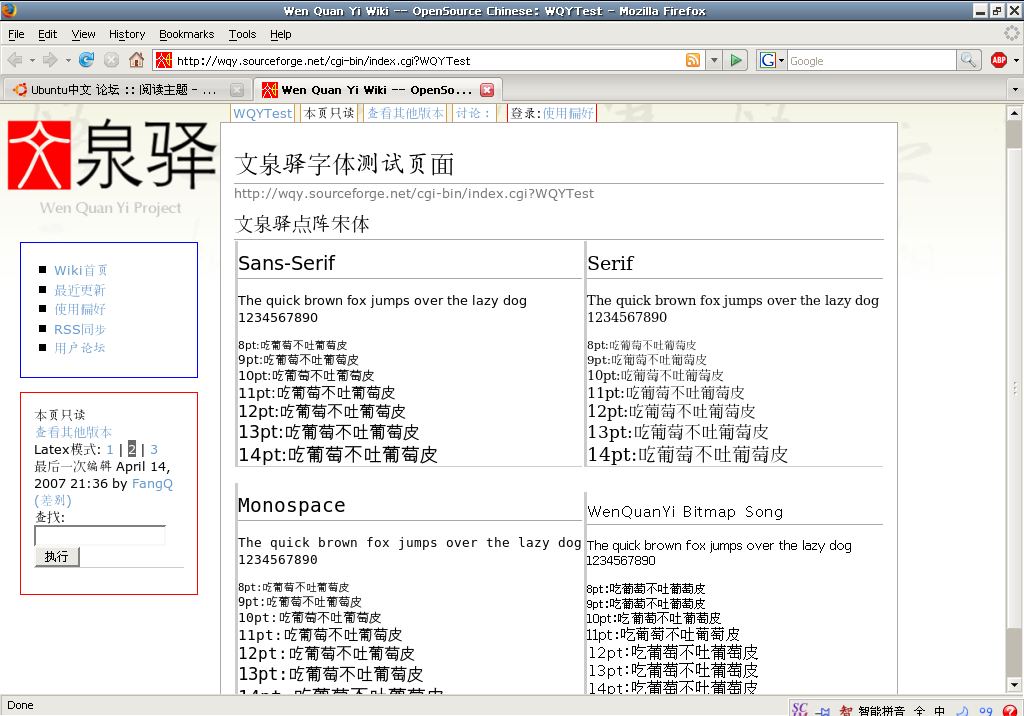
Task: Click the Monospace heading
Action: point(292,506)
